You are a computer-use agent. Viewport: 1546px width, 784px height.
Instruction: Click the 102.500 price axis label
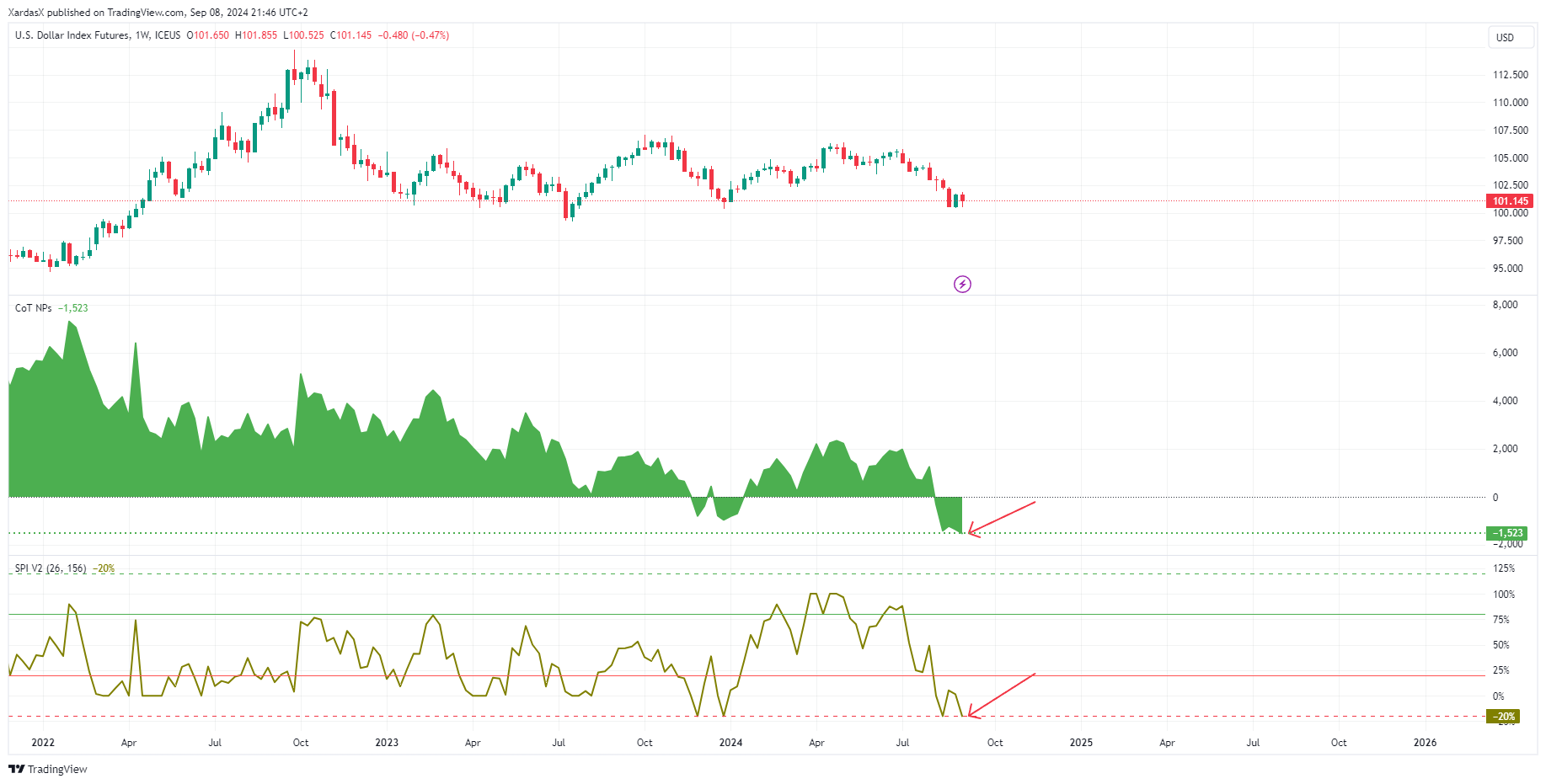tap(1511, 185)
